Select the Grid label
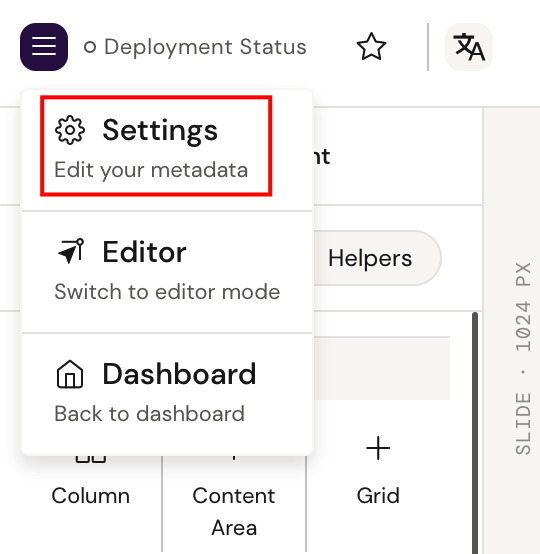Image resolution: width=540 pixels, height=554 pixels. click(378, 496)
